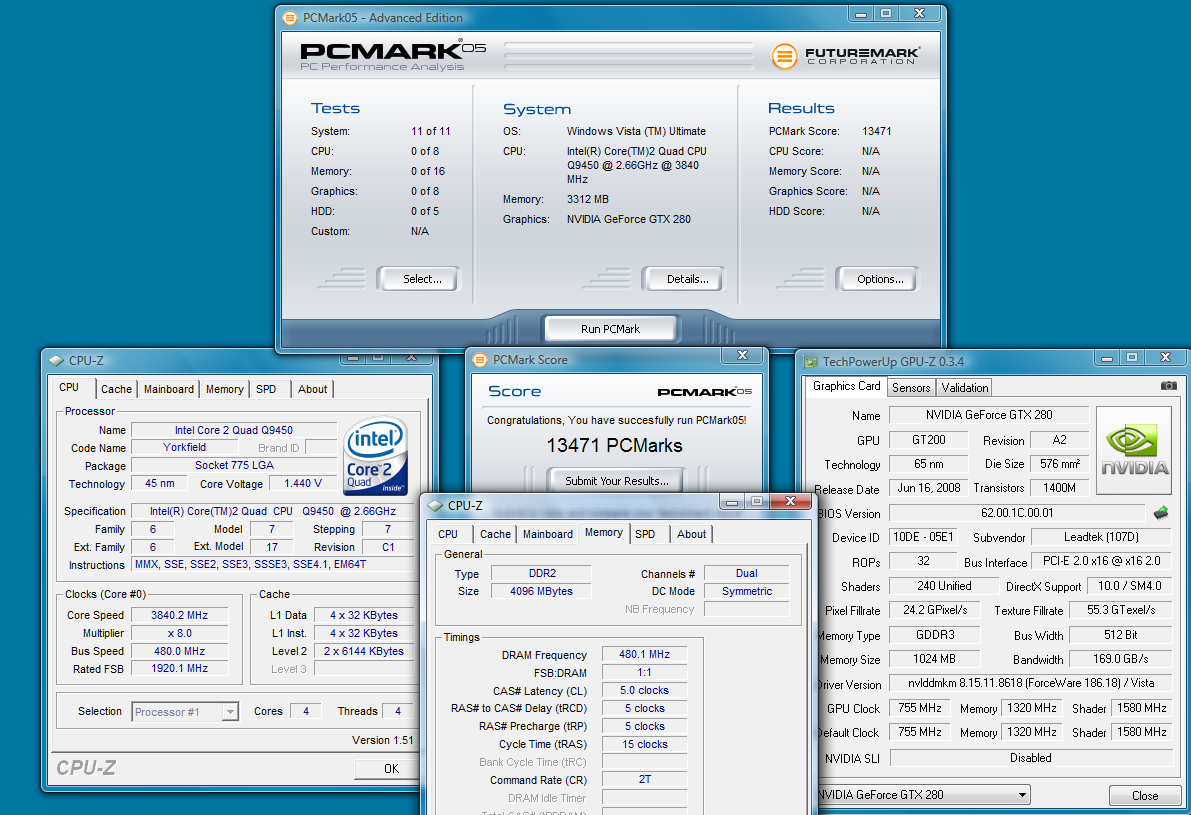Open the Mainboard tab in the CPU-Z Memory window
This screenshot has height=815, width=1191.
pyautogui.click(x=548, y=534)
